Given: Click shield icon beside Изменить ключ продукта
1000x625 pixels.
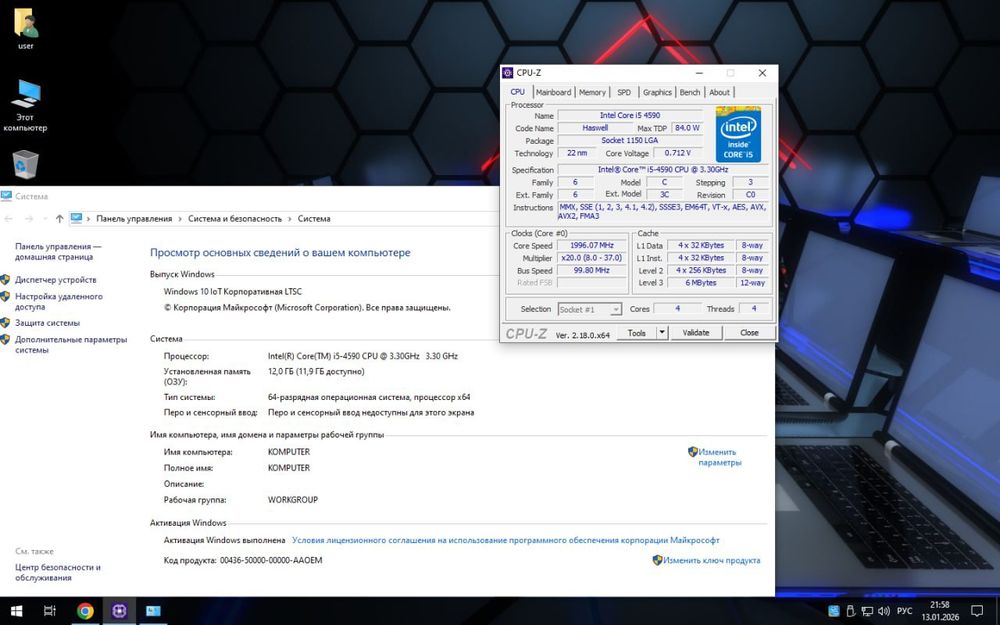Looking at the screenshot, I should pos(657,560).
